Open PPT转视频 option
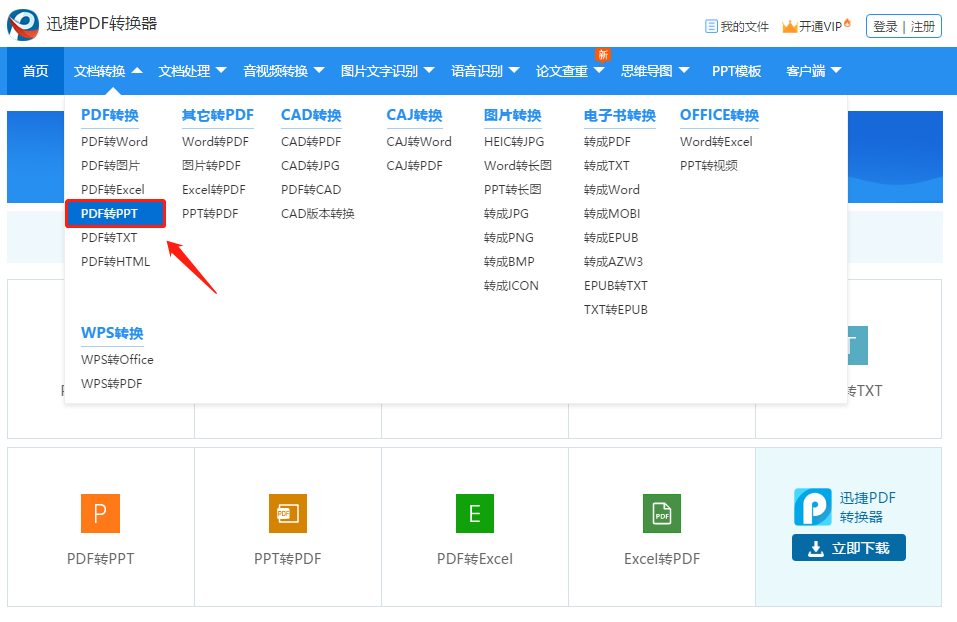Screen dimensions: 957x622 pyautogui.click(x=709, y=165)
